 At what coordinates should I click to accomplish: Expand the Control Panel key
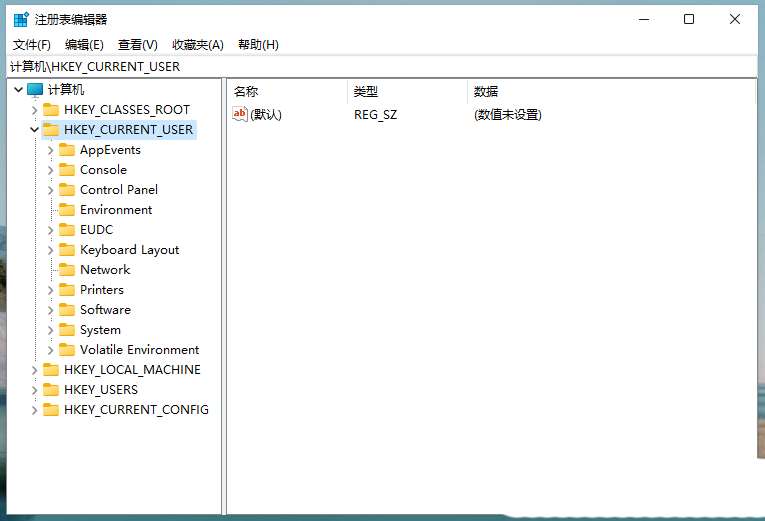[x=50, y=190]
